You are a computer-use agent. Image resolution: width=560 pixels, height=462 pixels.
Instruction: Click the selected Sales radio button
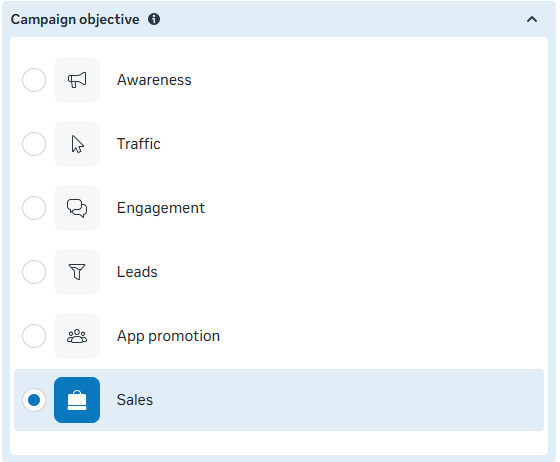pyautogui.click(x=34, y=400)
